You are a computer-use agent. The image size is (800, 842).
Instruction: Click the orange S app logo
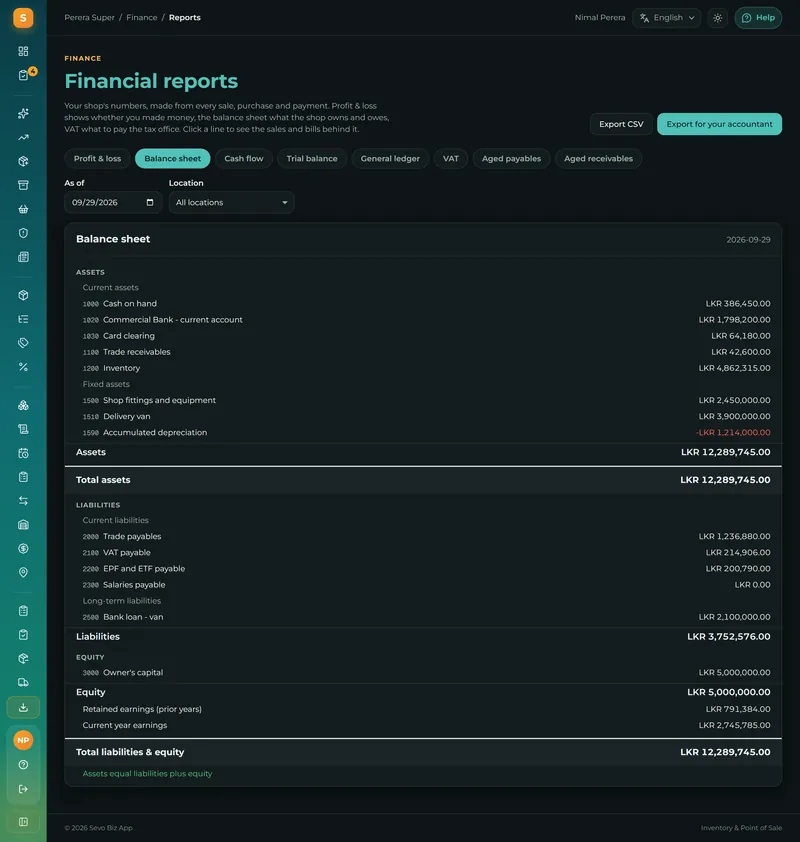tap(23, 18)
